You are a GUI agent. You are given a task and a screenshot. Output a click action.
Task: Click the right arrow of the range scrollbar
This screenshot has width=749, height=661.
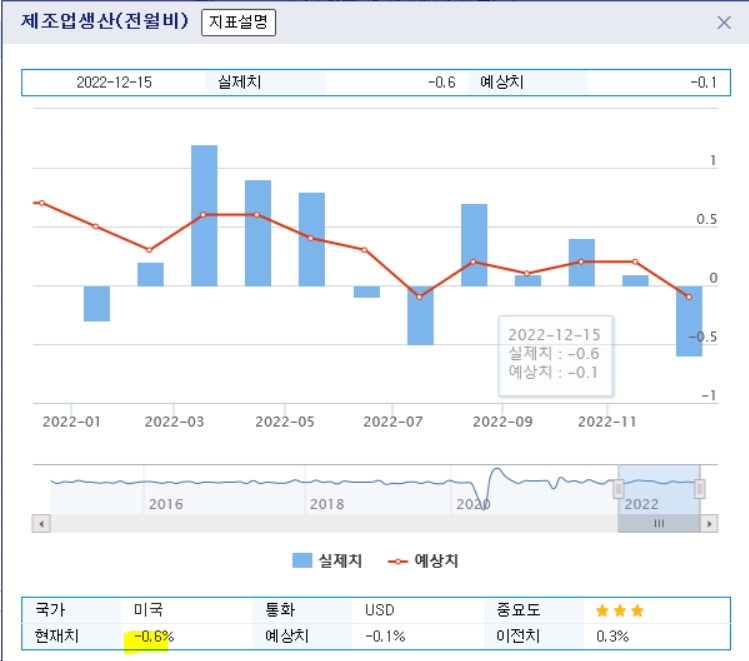pos(709,524)
